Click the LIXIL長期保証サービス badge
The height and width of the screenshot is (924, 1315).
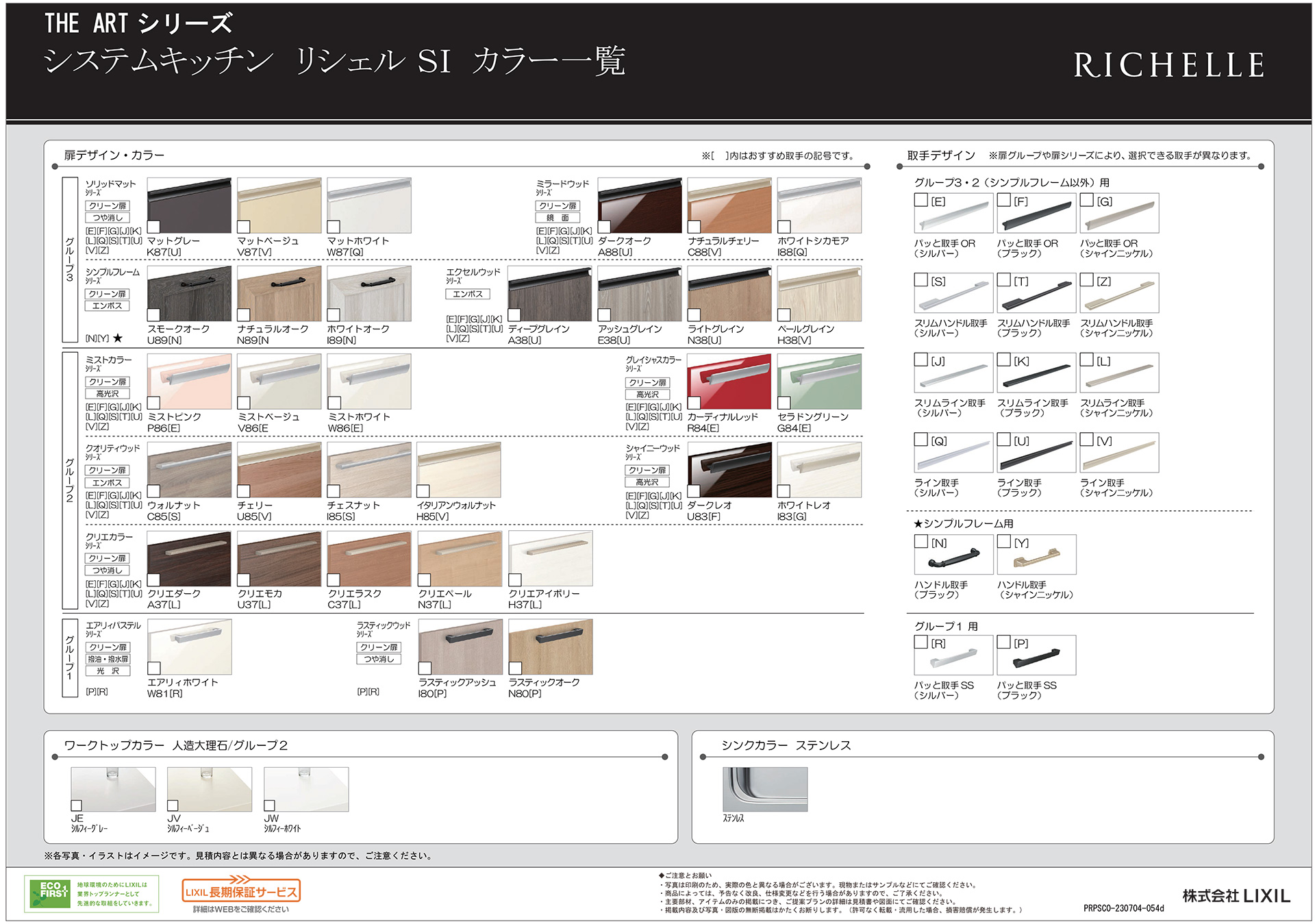pos(241,891)
